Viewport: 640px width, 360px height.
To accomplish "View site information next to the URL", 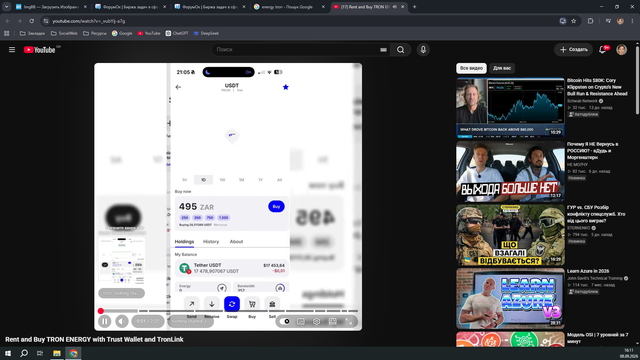I will coord(46,21).
